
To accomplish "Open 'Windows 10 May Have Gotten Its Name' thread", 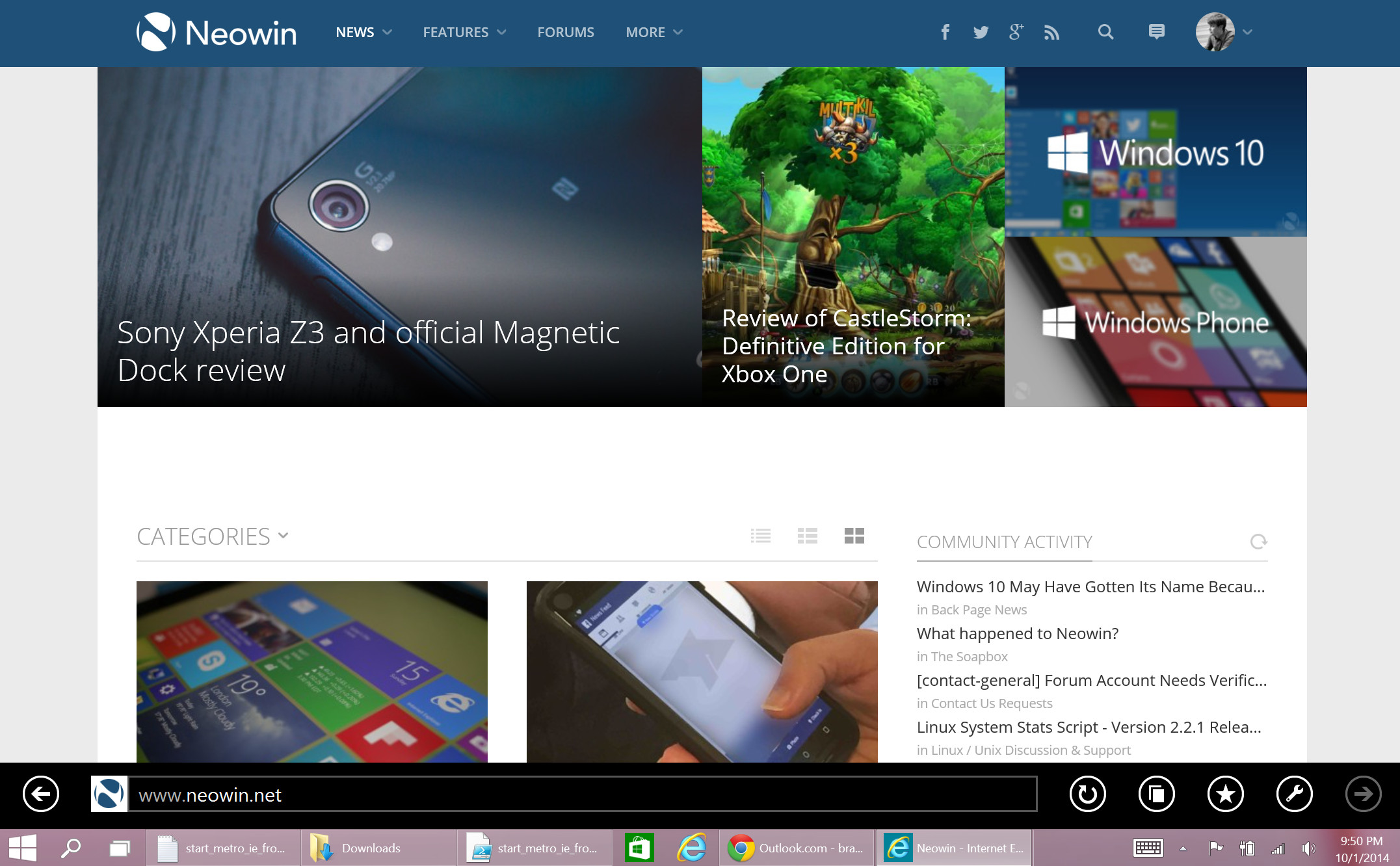I will [1090, 586].
